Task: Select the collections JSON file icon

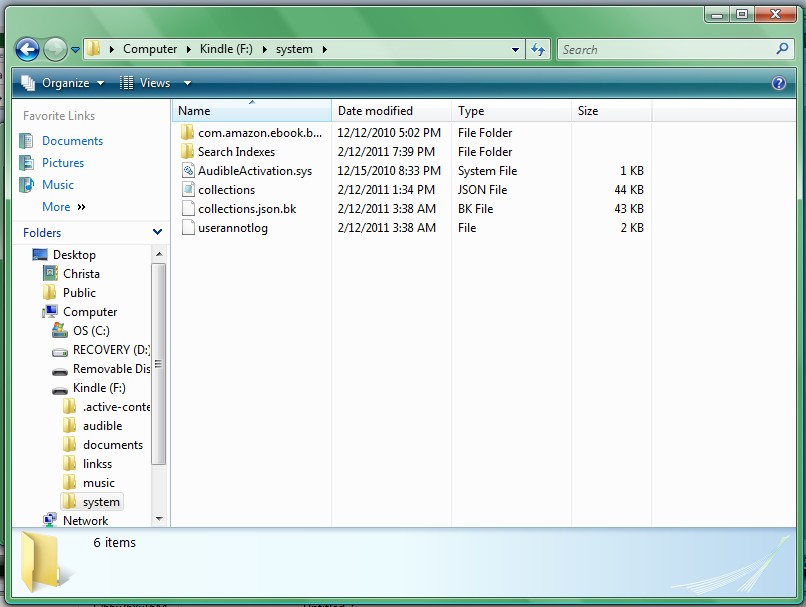Action: click(188, 190)
